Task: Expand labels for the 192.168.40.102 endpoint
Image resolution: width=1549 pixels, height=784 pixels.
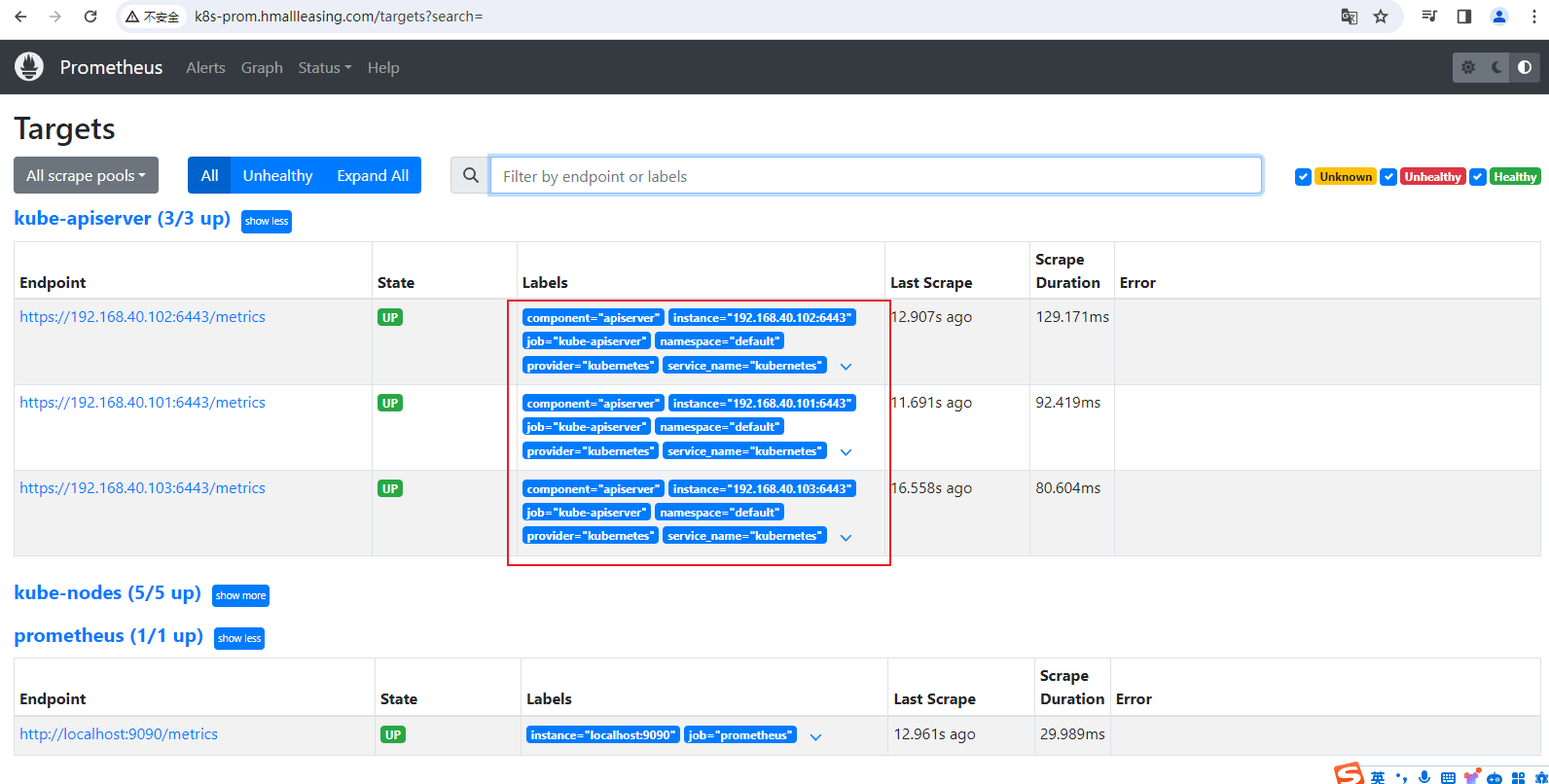Action: coord(846,367)
